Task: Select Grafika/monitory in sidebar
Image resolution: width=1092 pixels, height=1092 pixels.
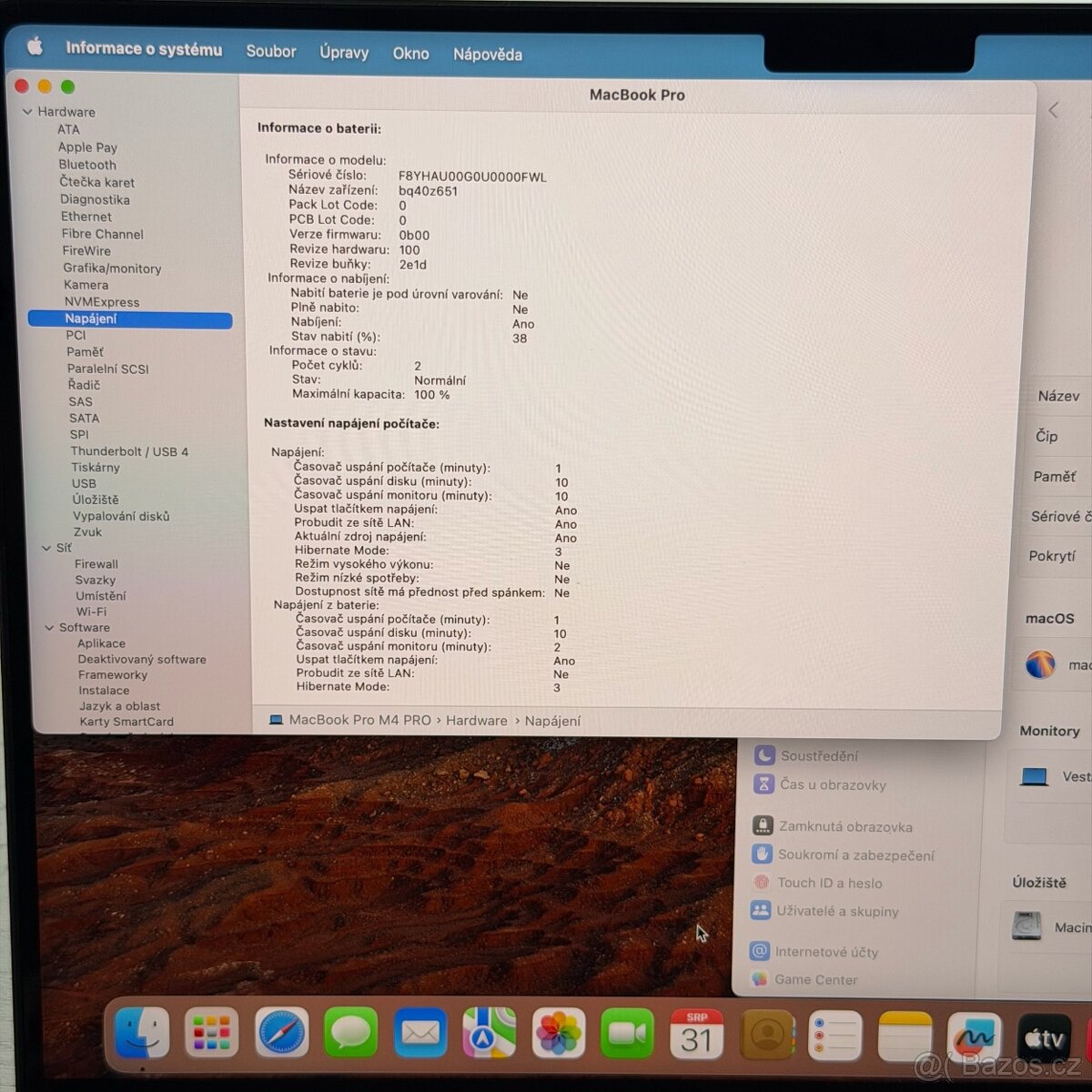Action: tap(112, 268)
